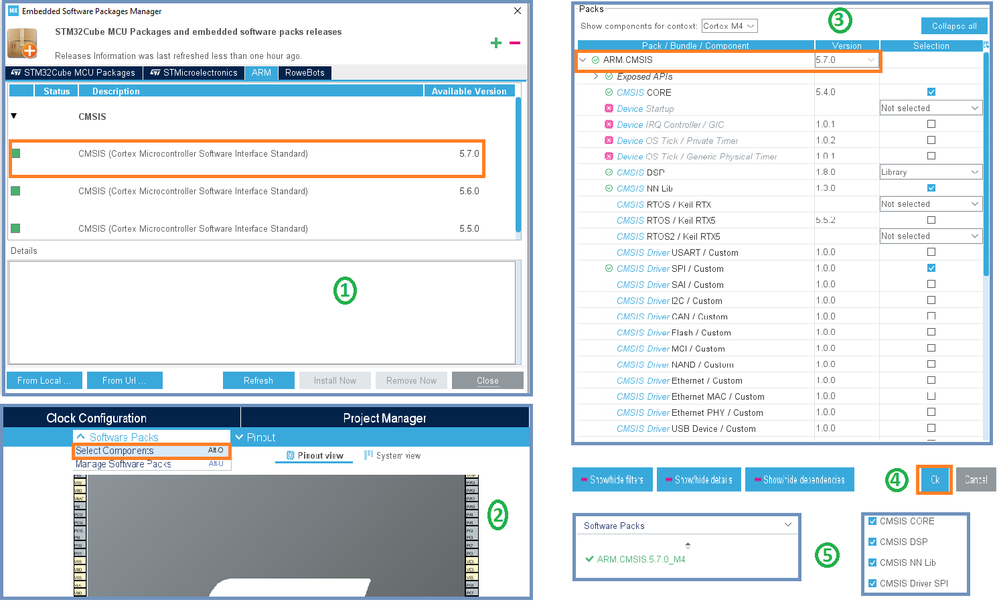Open ARM.CMSIS version 5.7.0 dropdown
The image size is (999, 604).
[x=846, y=60]
